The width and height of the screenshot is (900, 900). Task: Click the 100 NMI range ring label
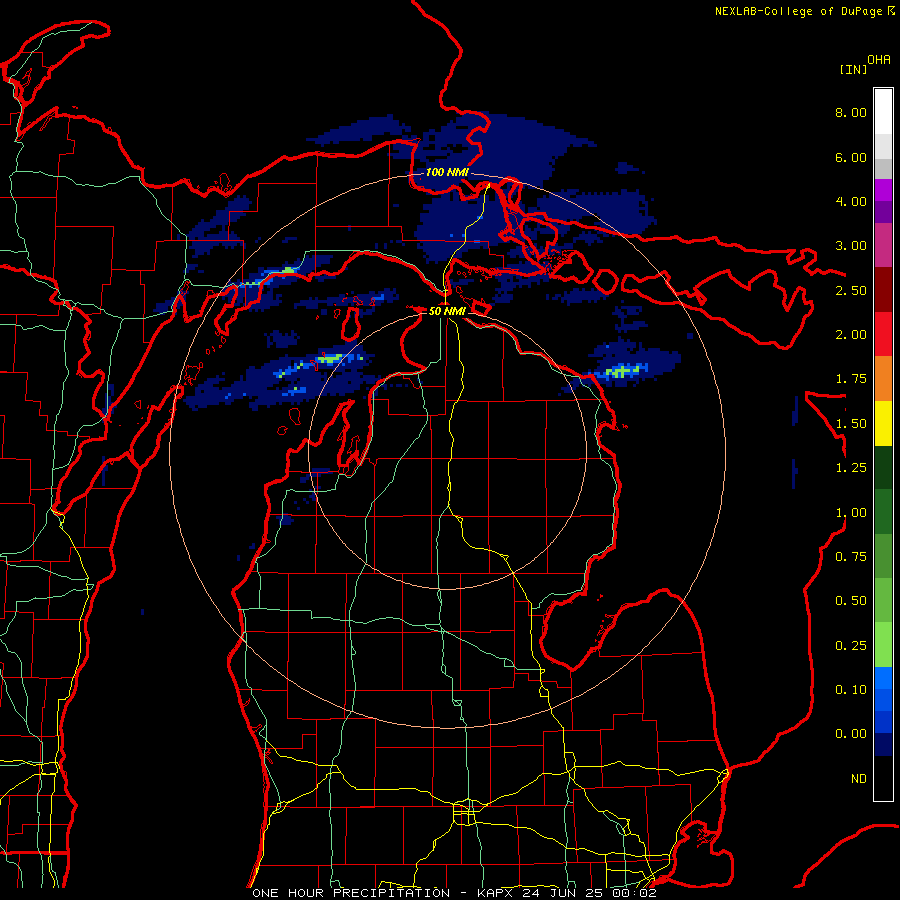(447, 172)
